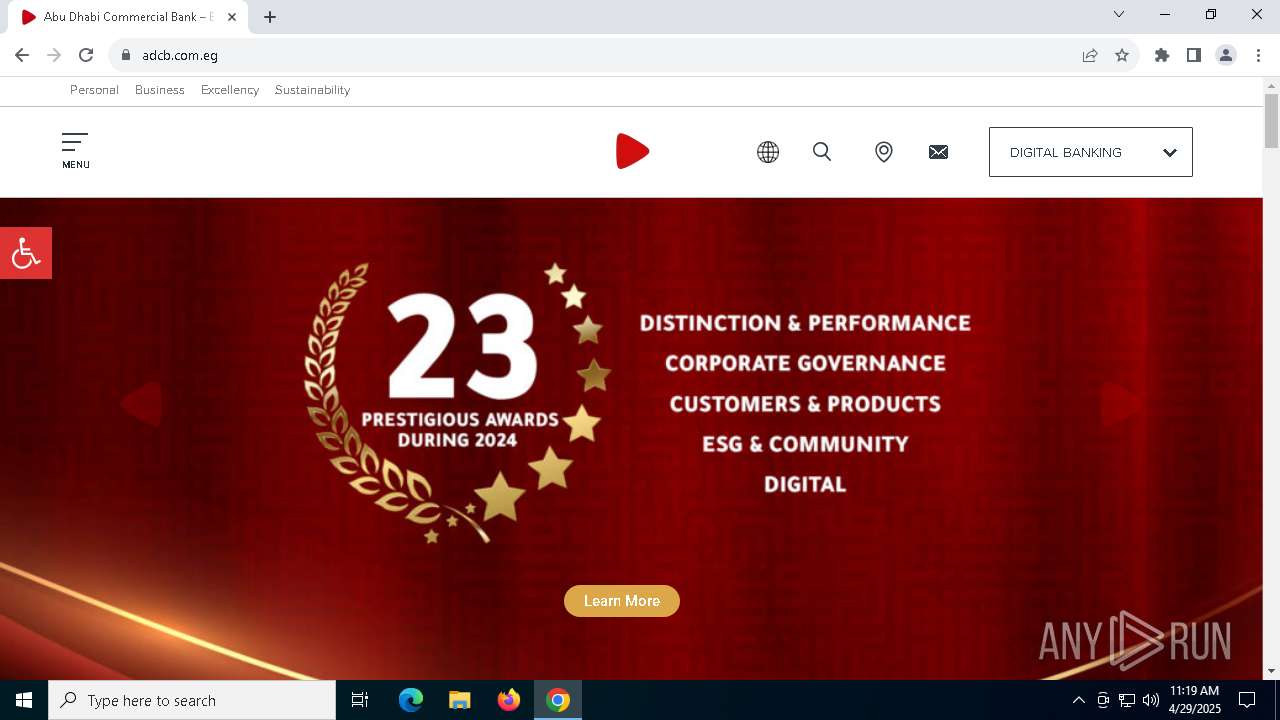Screen dimensions: 1280x720
Task: Open the volume speaker control
Action: 1151,700
